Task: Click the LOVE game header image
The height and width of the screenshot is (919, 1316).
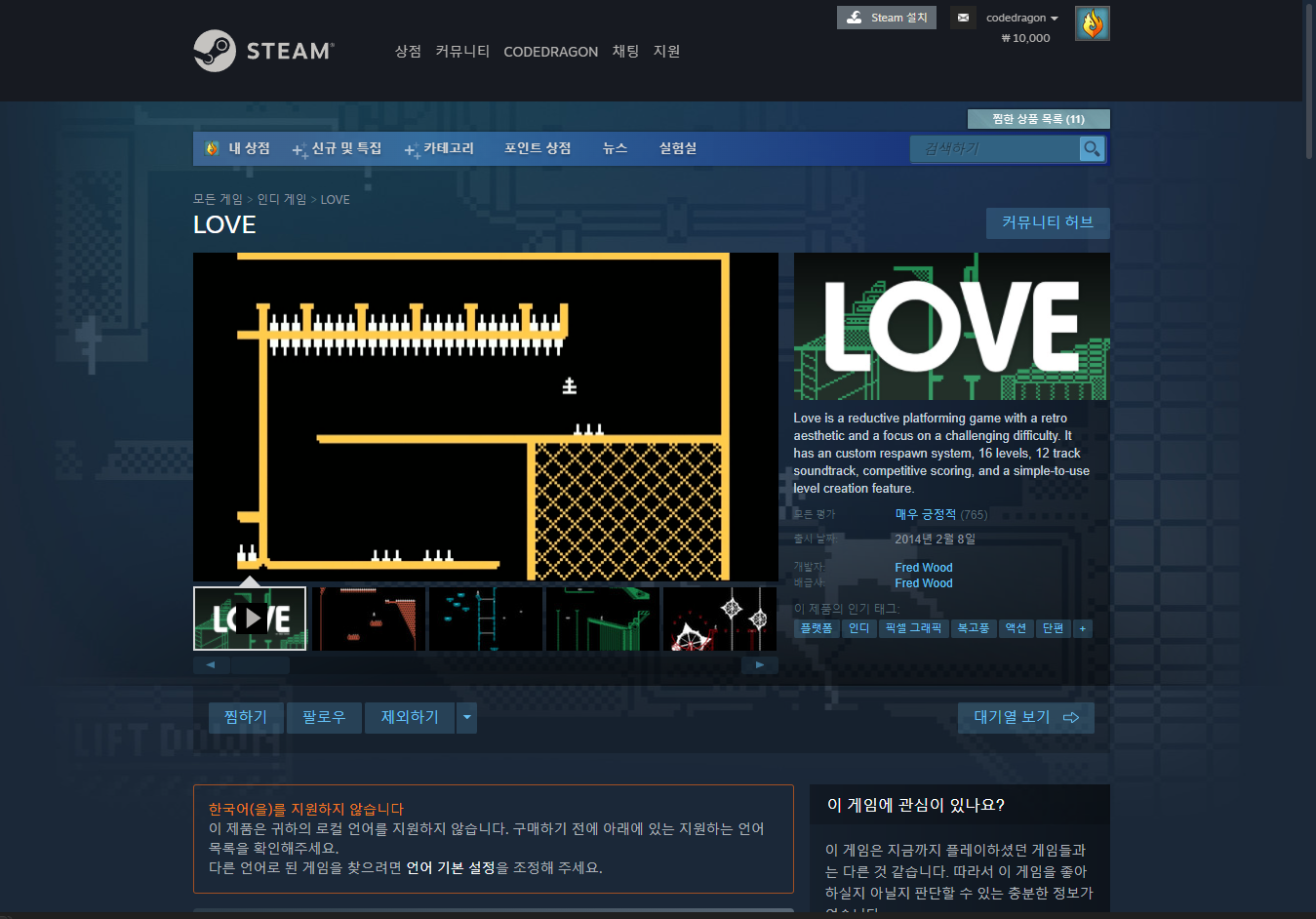Action: coord(952,326)
